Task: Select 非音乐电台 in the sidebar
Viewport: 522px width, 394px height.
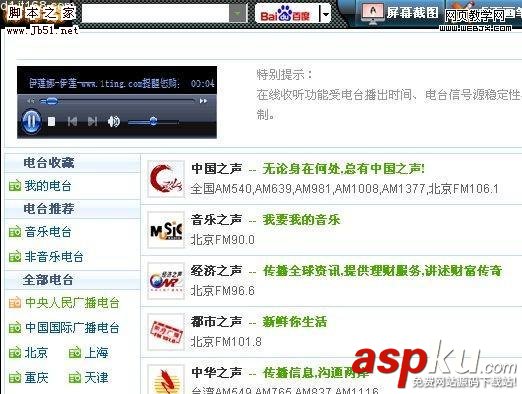Action: 54,257
